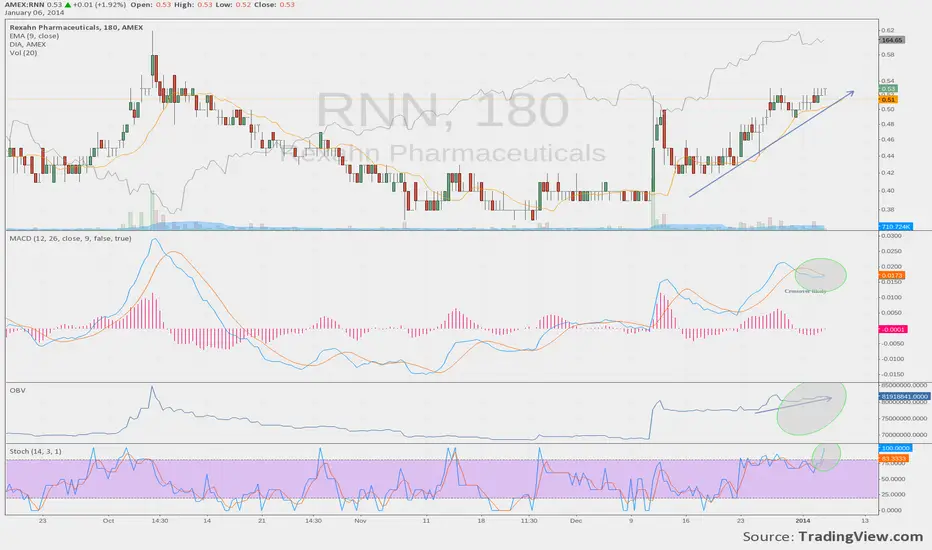Click the 0.62 tick on the price axis
Viewport: 932px width, 550px height.
[x=887, y=30]
